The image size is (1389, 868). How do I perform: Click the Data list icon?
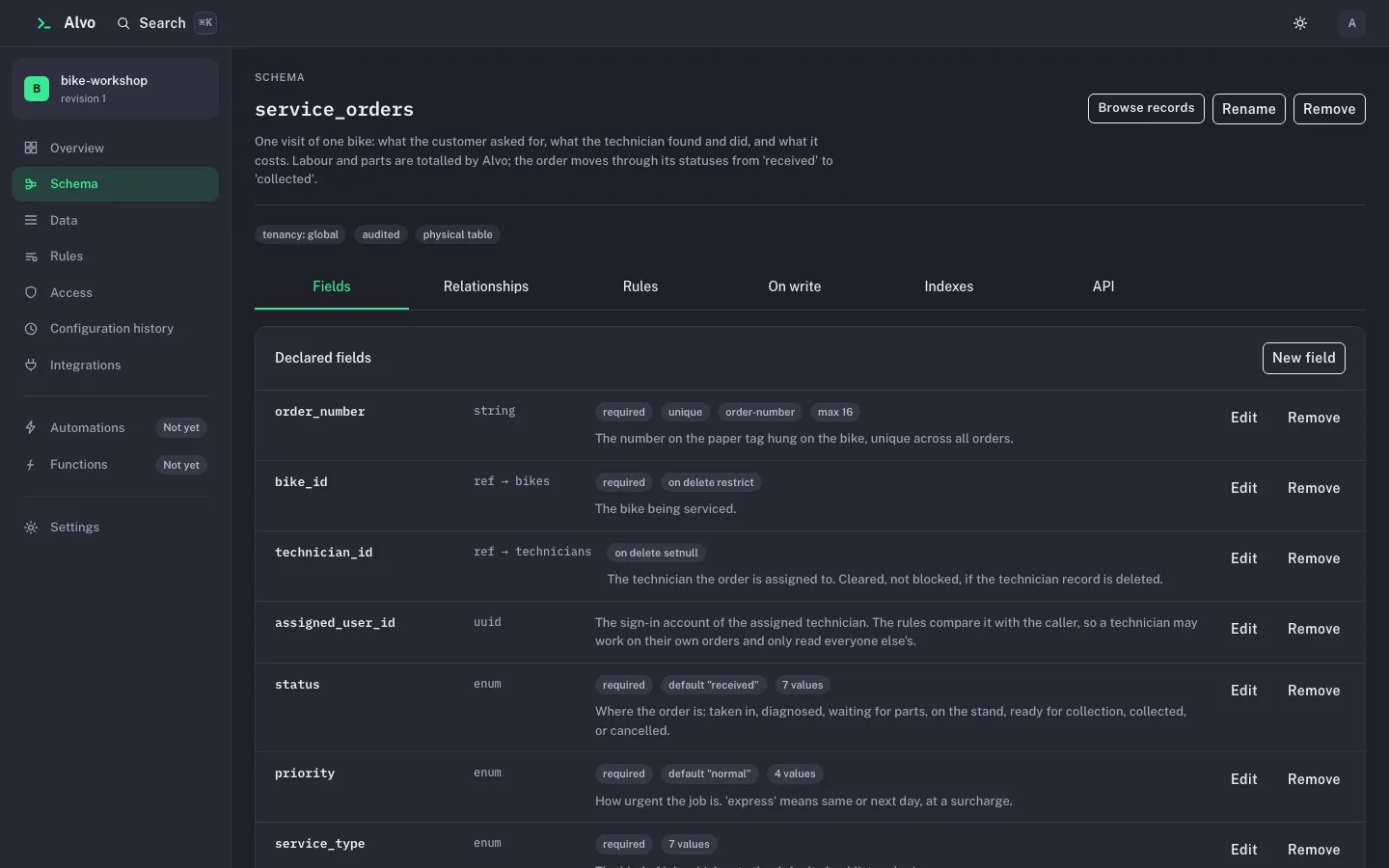(31, 220)
